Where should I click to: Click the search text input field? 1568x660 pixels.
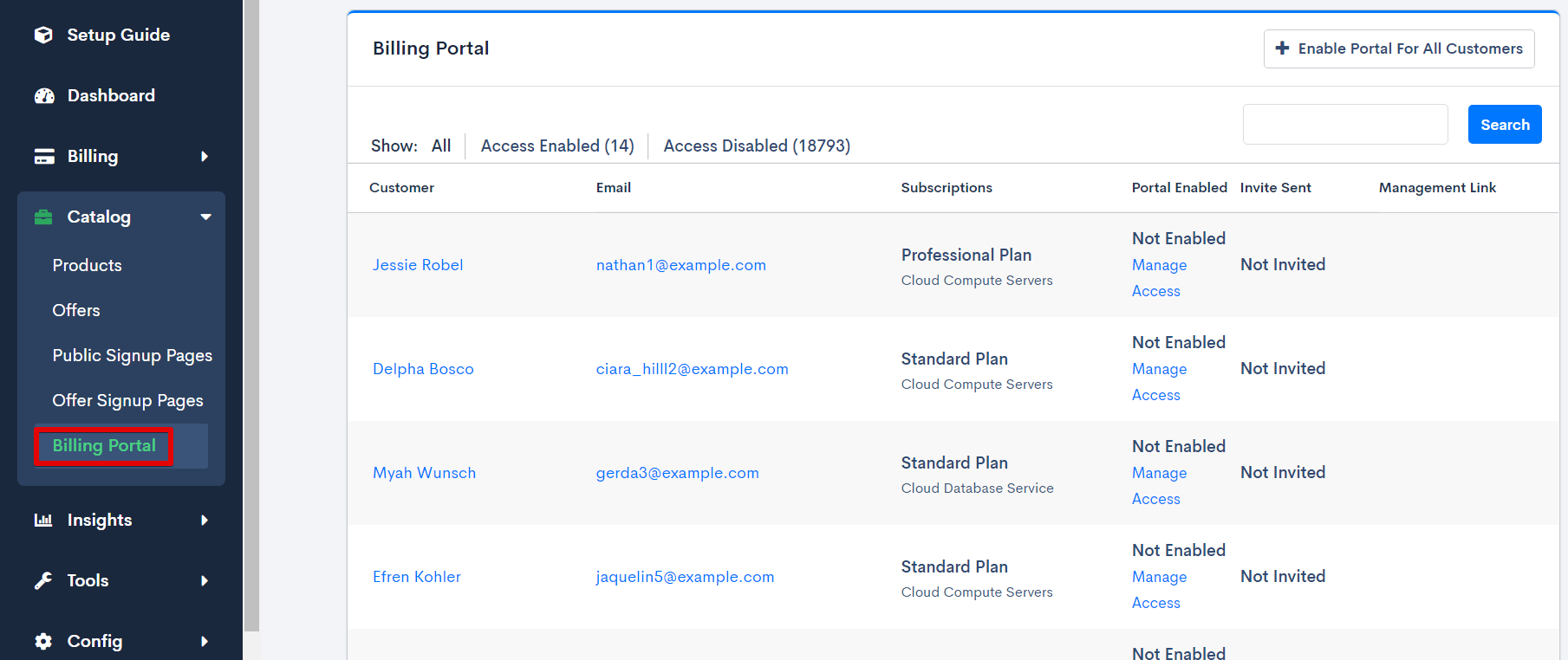[x=1344, y=125]
